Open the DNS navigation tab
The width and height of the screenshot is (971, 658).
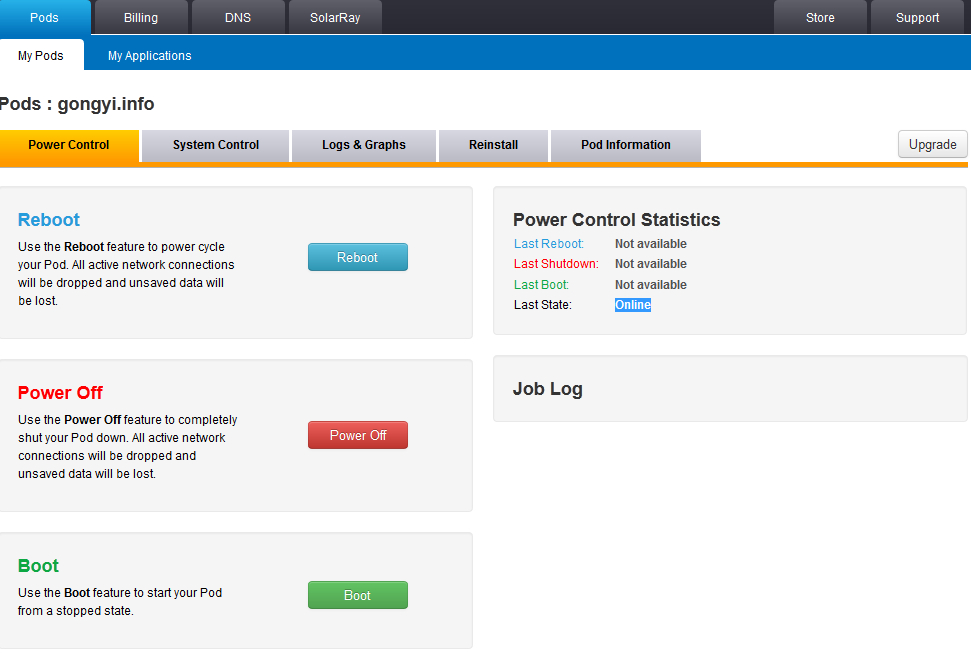click(x=238, y=17)
